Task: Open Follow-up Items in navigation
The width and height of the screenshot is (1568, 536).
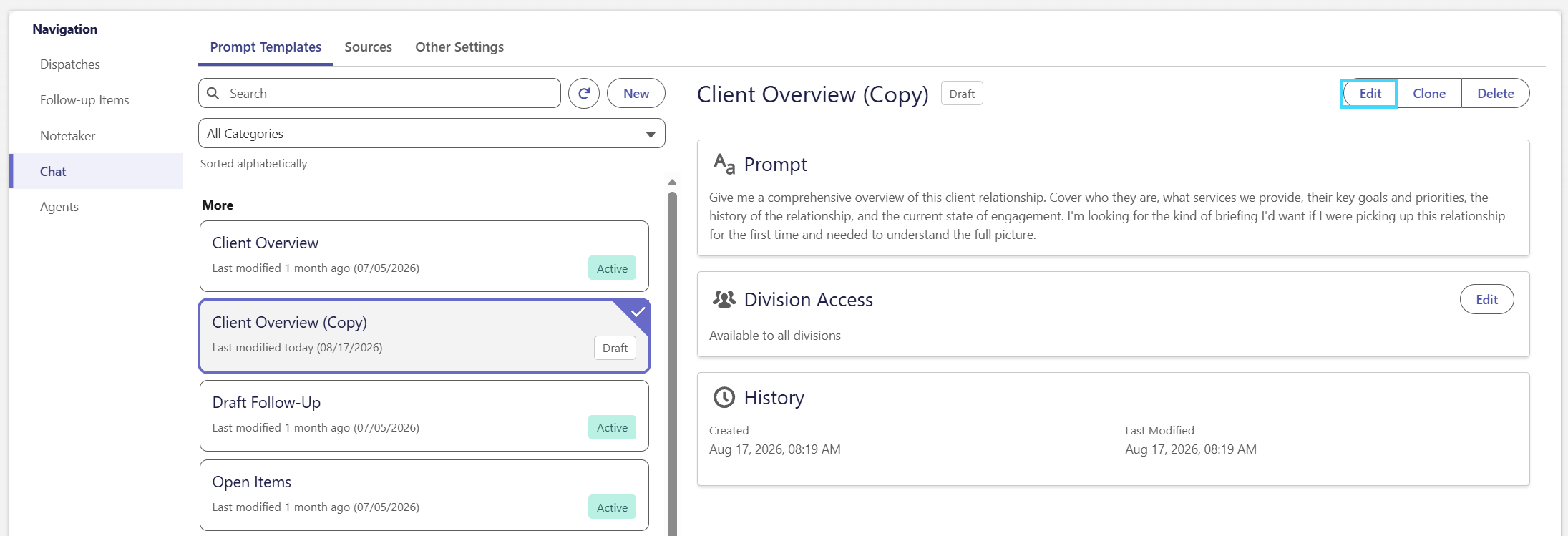Action: click(84, 100)
